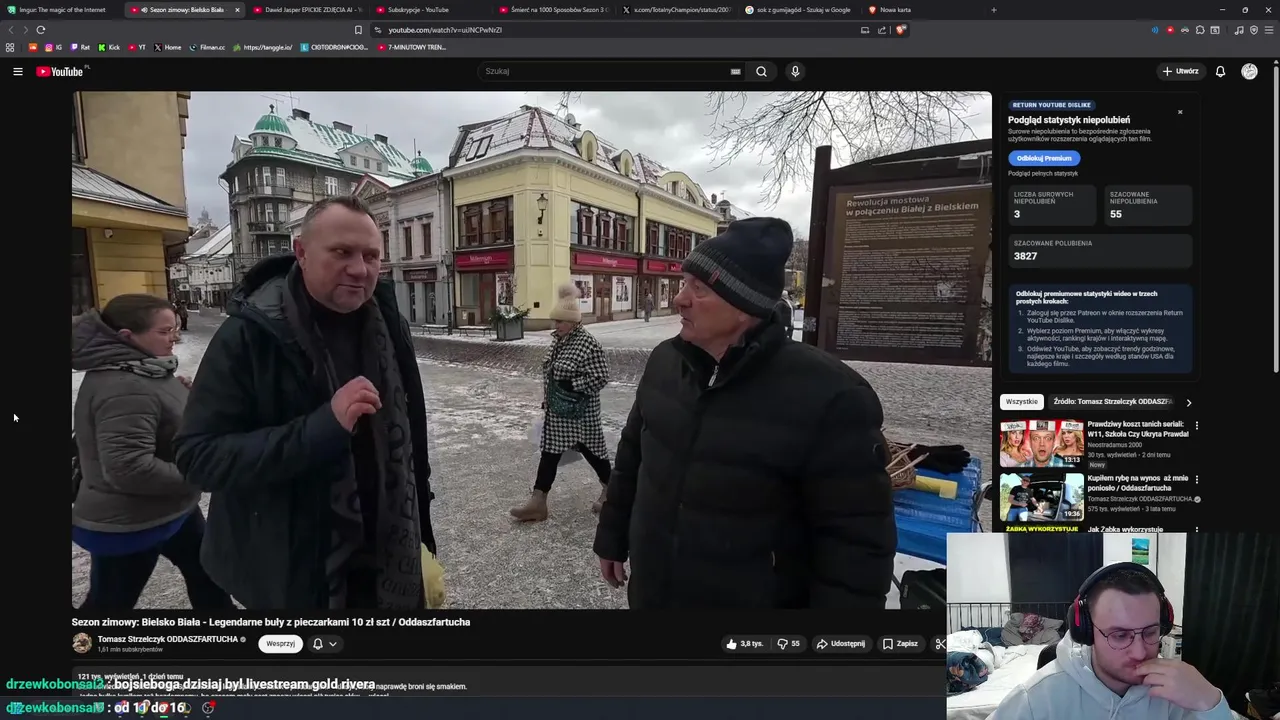Open the on-screen keyboard icon in search
Viewport: 1280px width, 720px height.
[735, 71]
